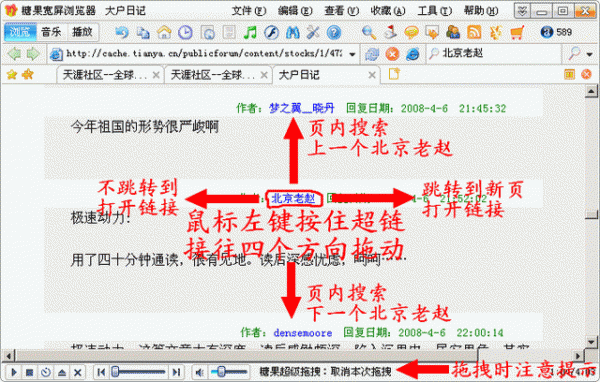The height and width of the screenshot is (382, 600).
Task: Close the second 天涯社区 tab
Action: pos(264,75)
